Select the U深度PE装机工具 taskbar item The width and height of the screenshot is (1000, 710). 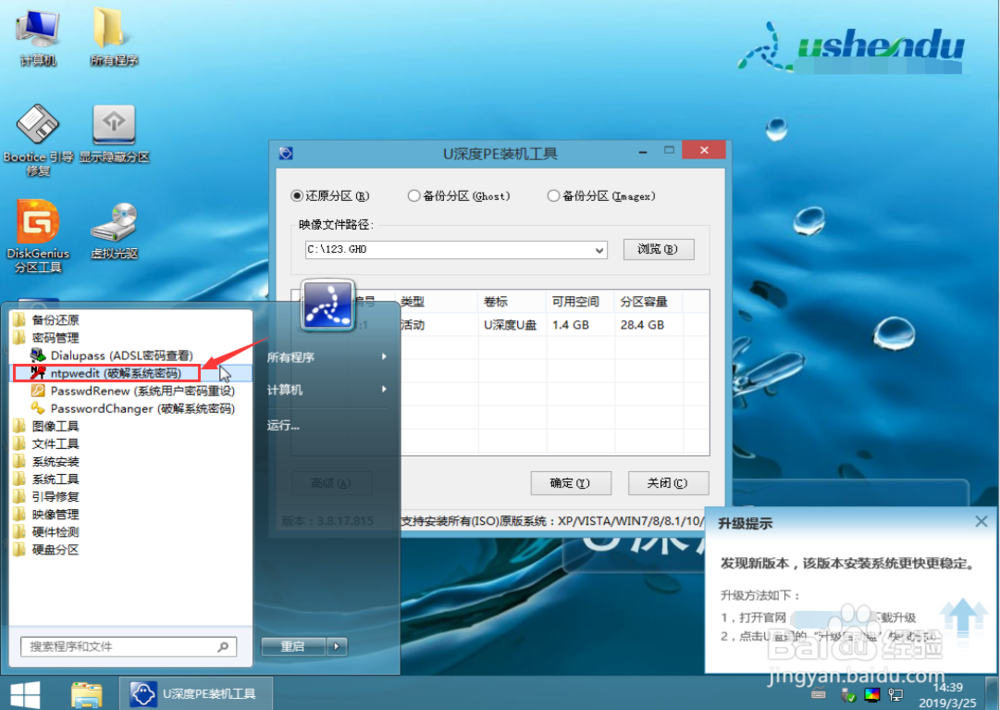(x=196, y=693)
